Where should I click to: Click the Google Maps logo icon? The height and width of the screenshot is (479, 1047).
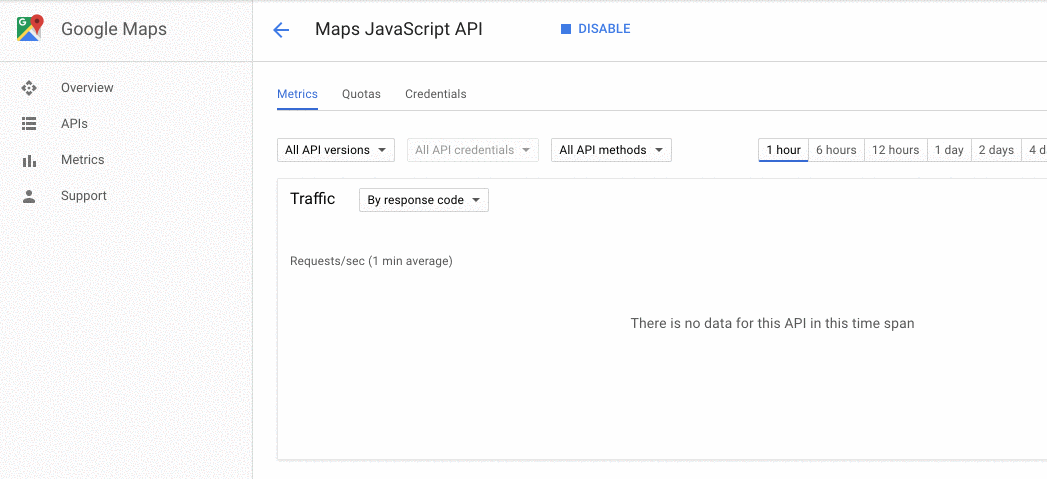[29, 29]
